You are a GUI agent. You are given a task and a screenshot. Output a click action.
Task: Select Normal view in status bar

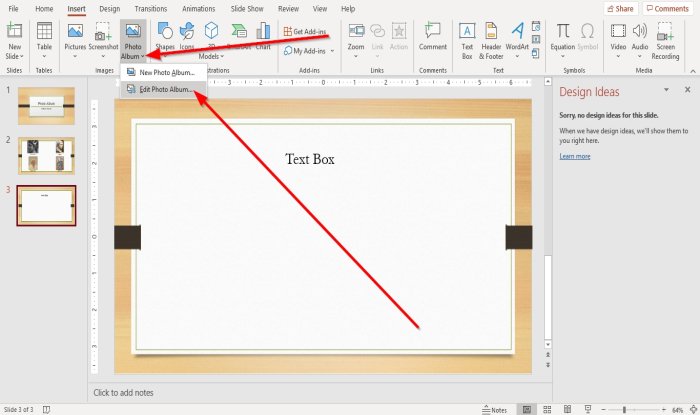527,409
